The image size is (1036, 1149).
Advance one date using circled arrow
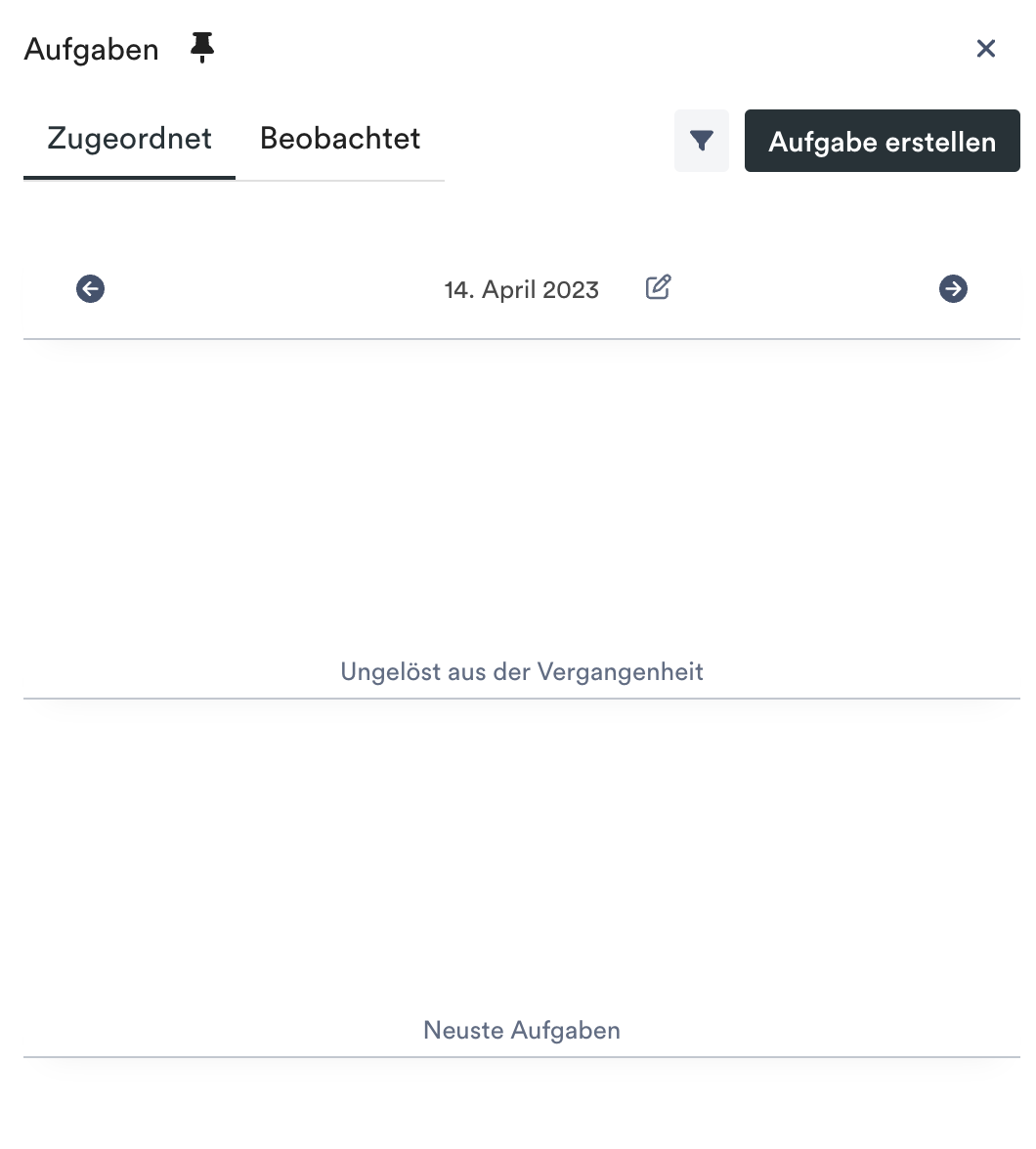click(953, 289)
